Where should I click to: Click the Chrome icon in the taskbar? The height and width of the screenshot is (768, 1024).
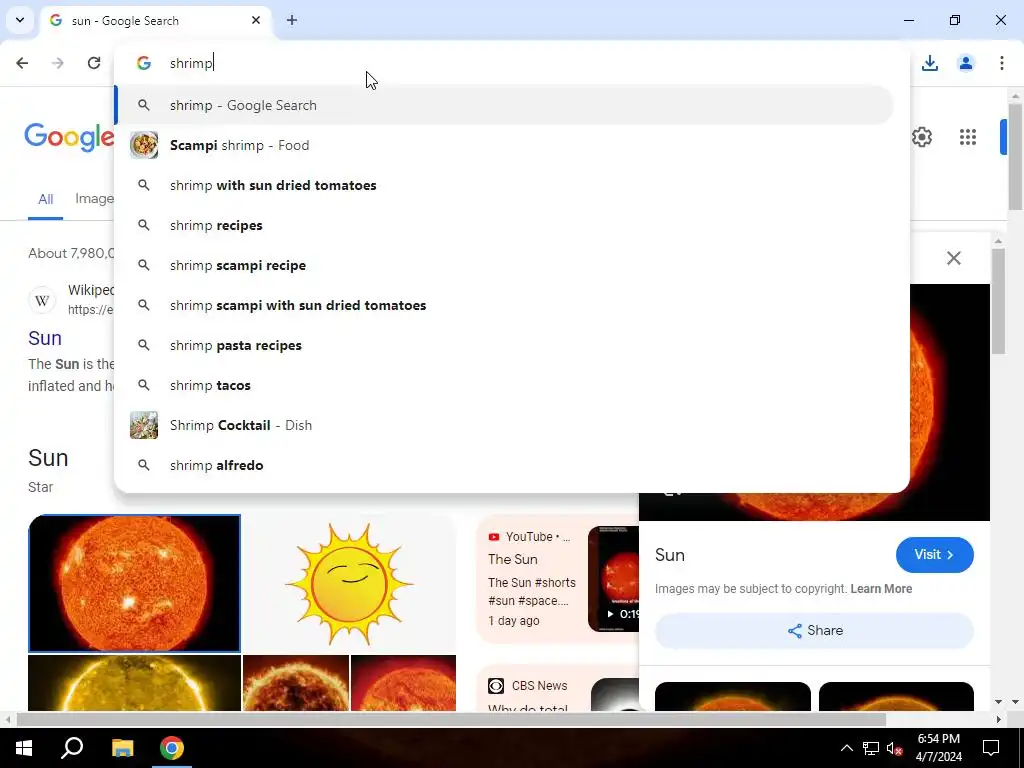point(172,748)
